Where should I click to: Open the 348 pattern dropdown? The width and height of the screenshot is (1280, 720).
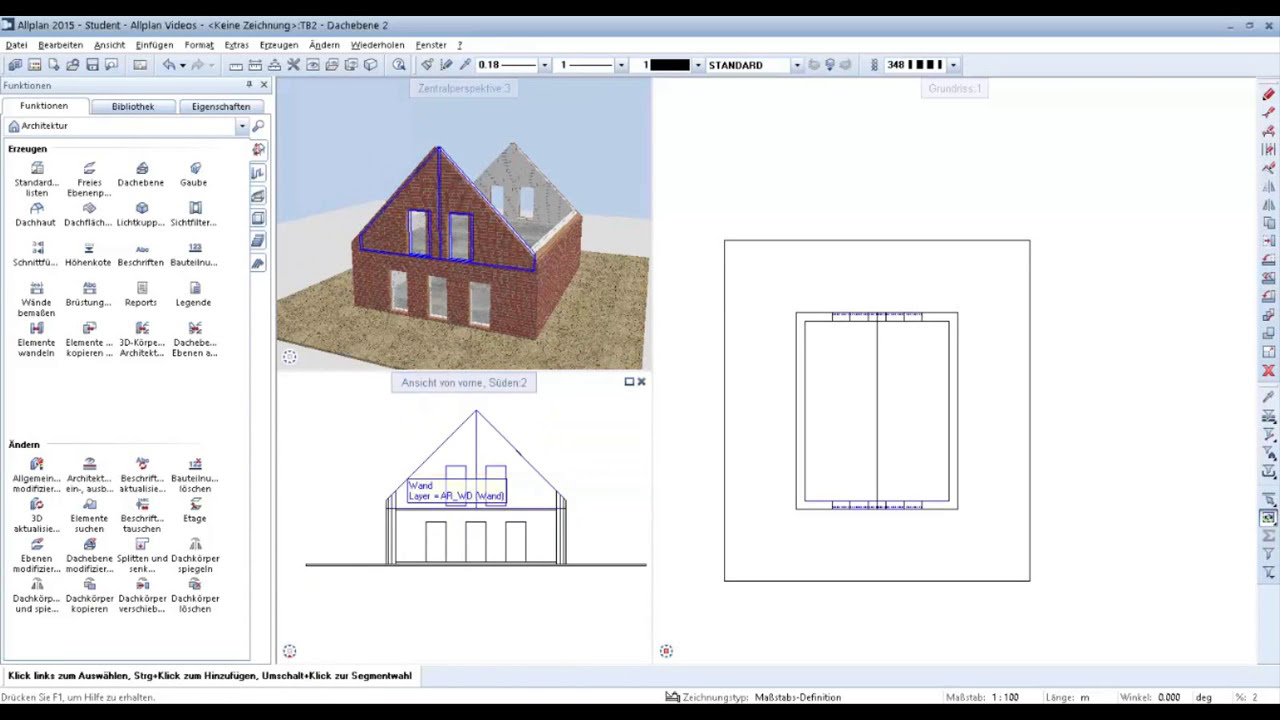(953, 65)
